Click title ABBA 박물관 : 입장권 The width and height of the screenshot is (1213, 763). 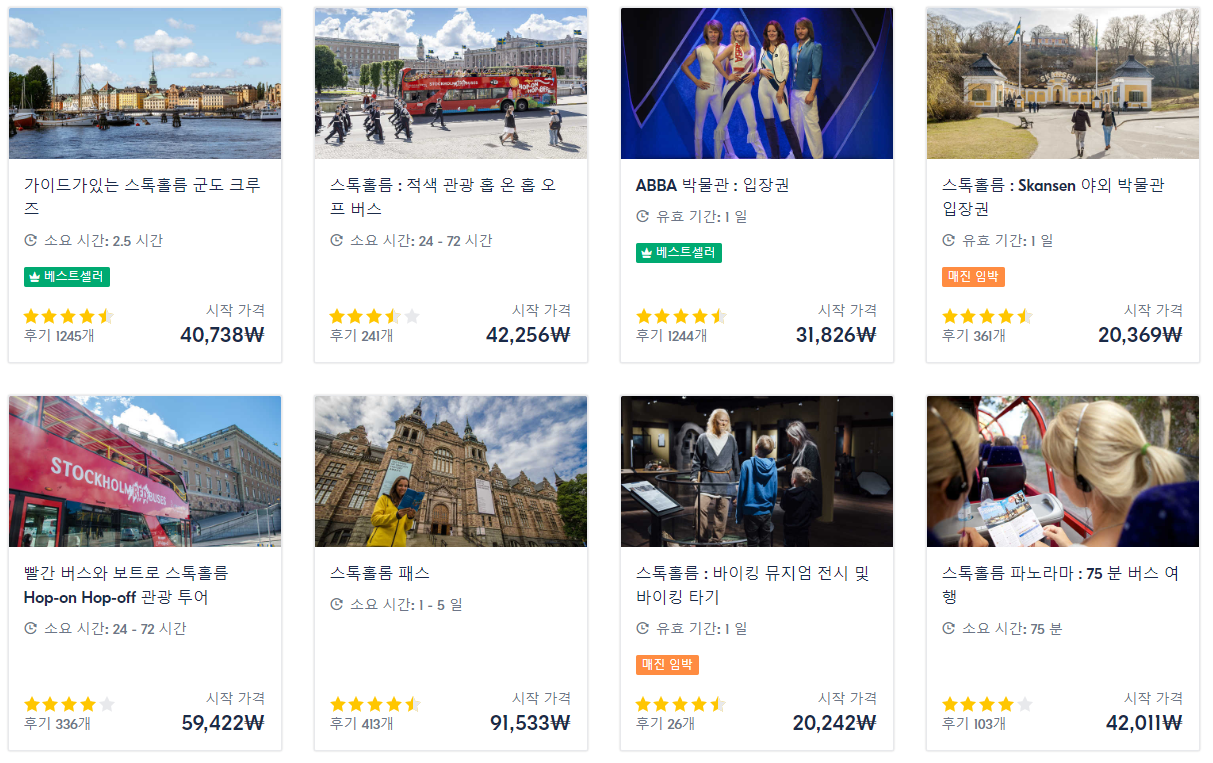713,185
